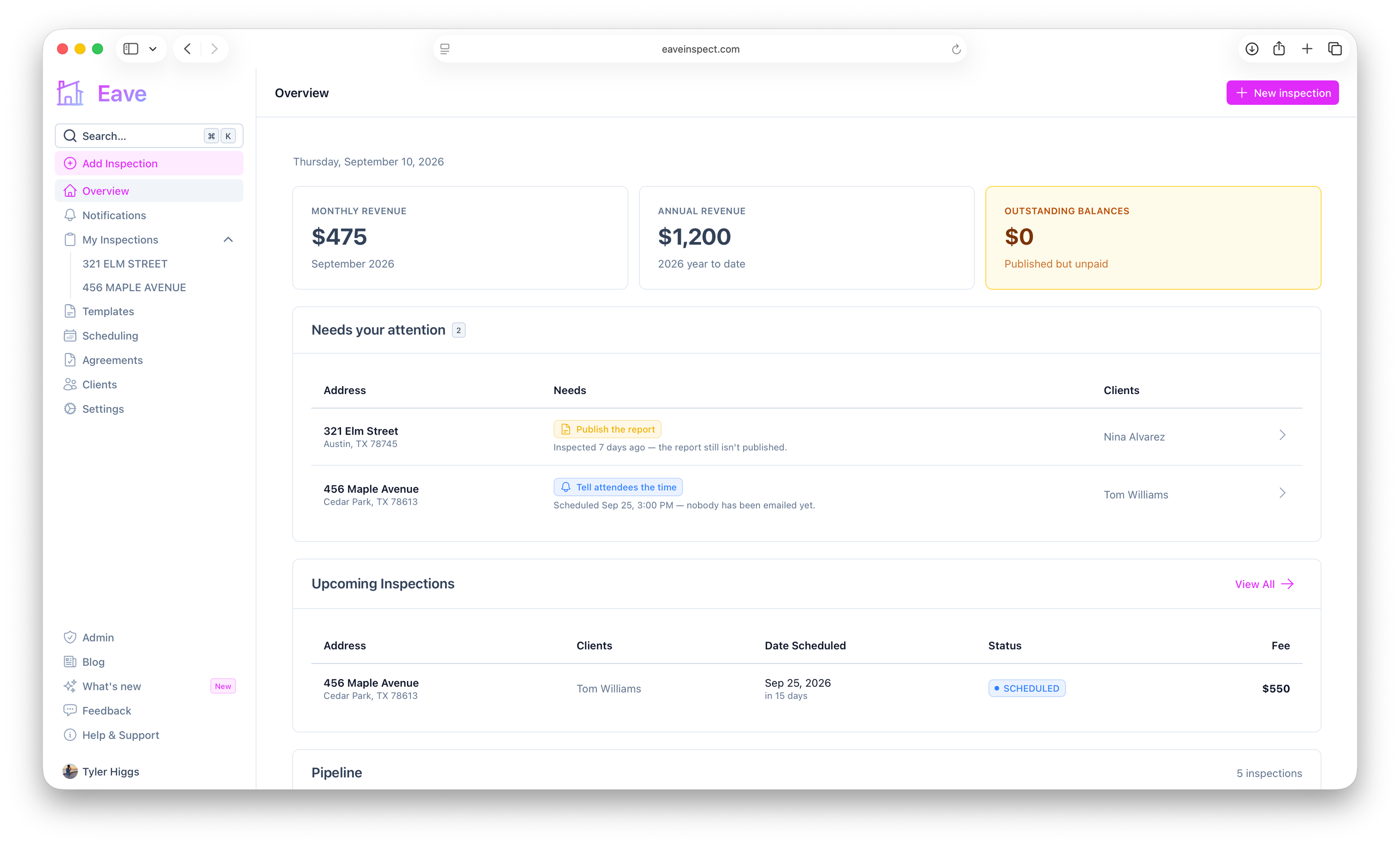1400x846 pixels.
Task: Show Safari tab overview
Action: click(1334, 49)
